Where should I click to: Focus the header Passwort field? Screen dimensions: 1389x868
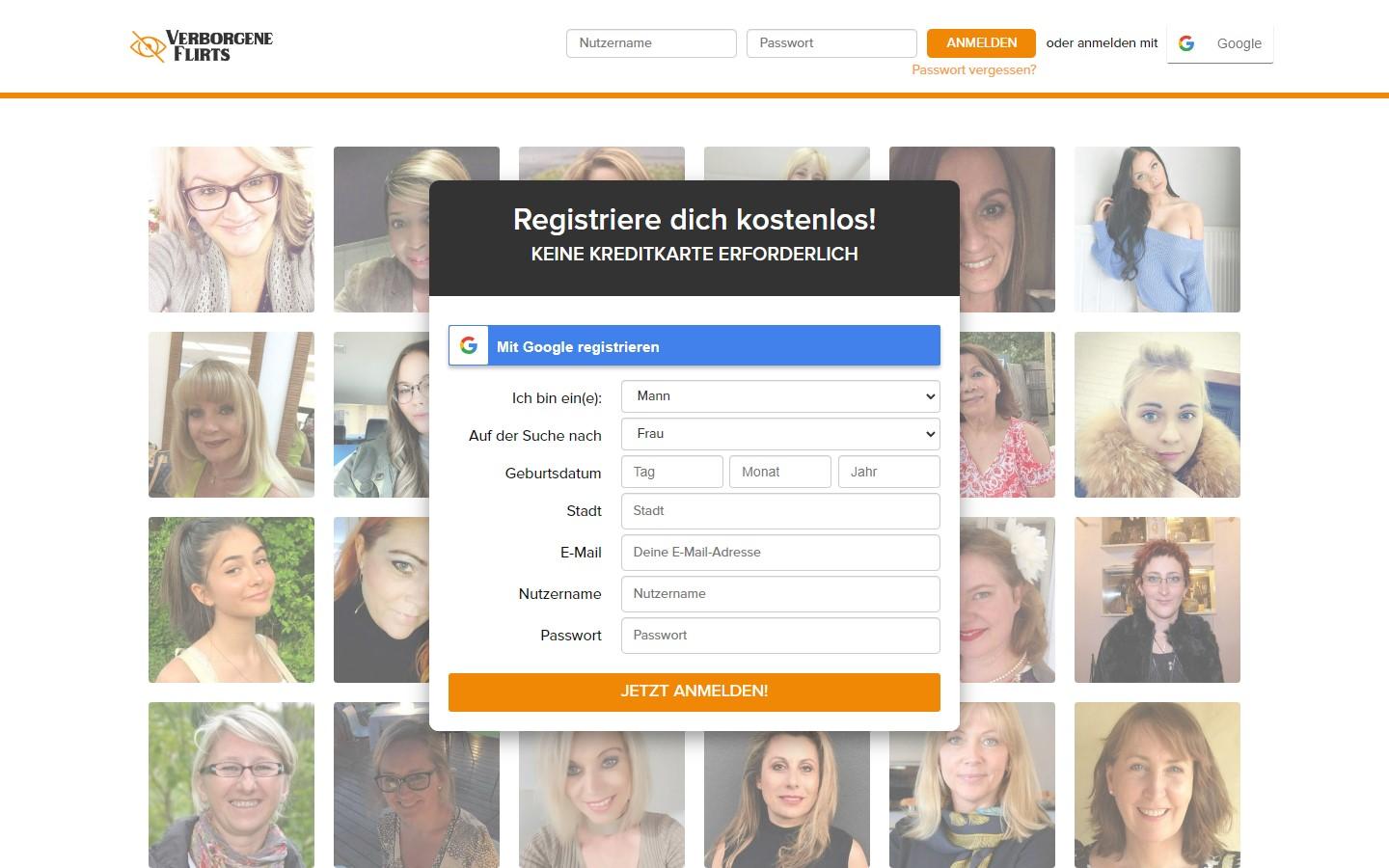click(x=831, y=43)
